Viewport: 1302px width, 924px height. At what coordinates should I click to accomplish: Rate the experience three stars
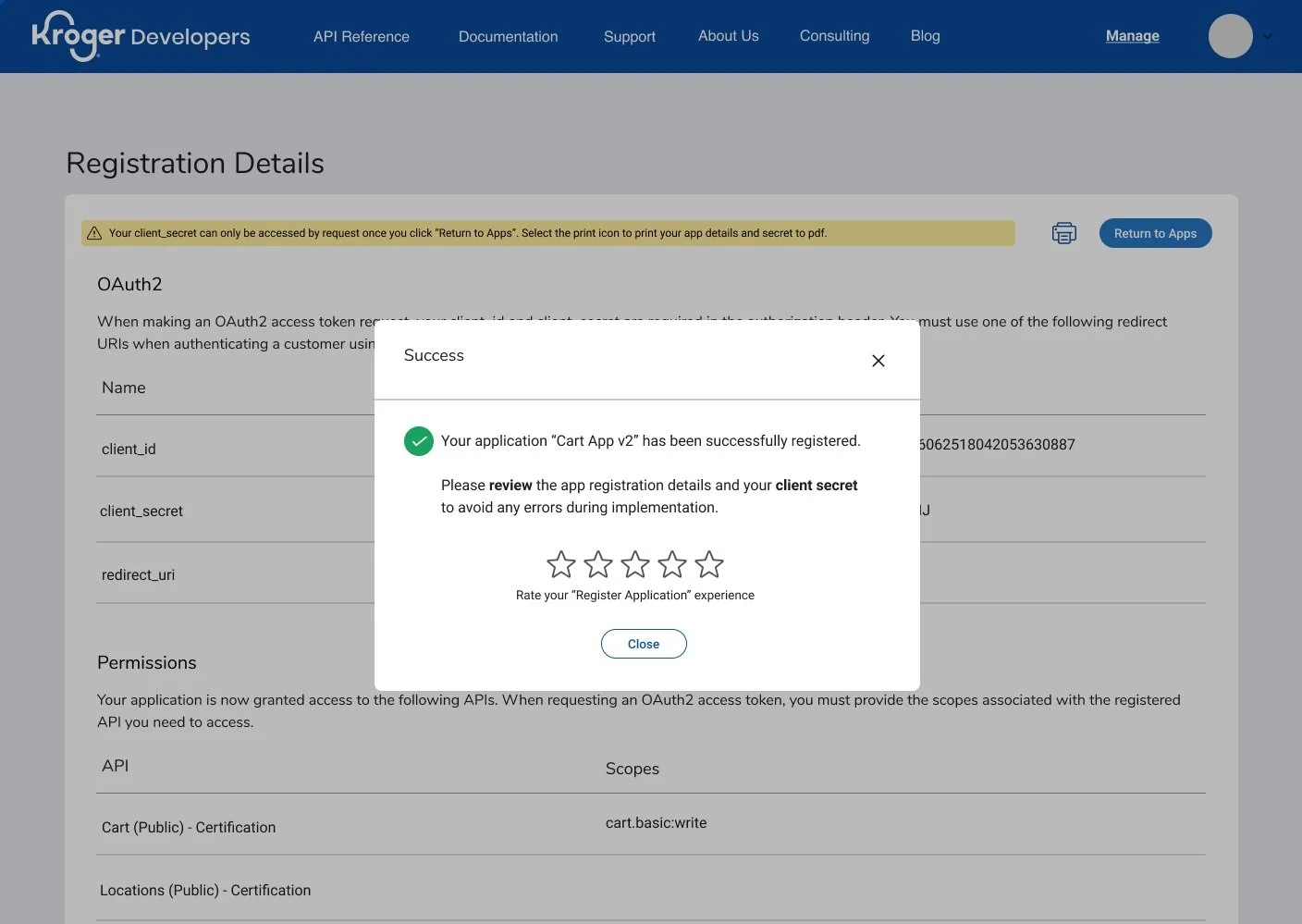tap(635, 564)
